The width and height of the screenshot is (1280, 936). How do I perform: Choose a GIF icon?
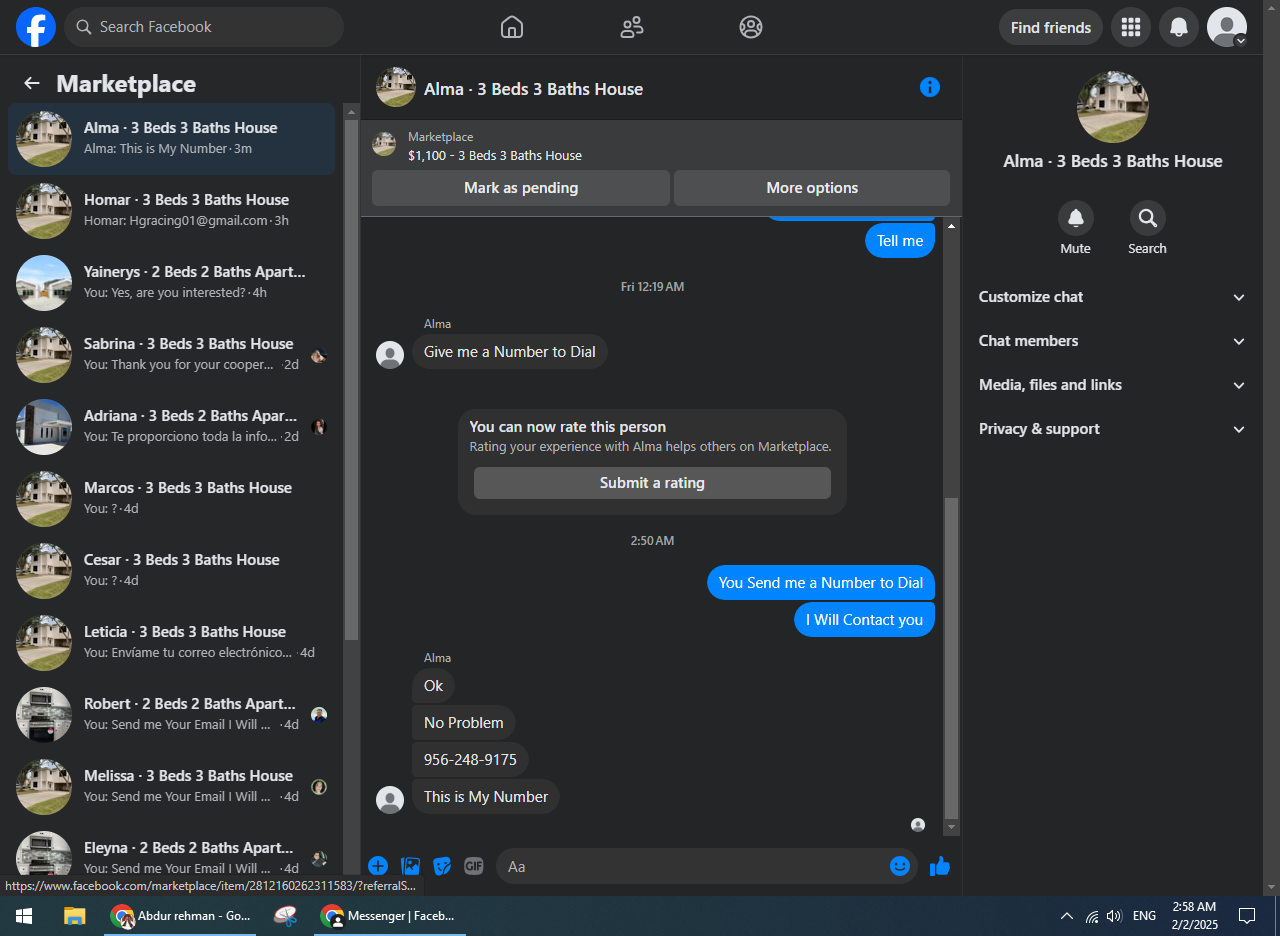(x=474, y=866)
